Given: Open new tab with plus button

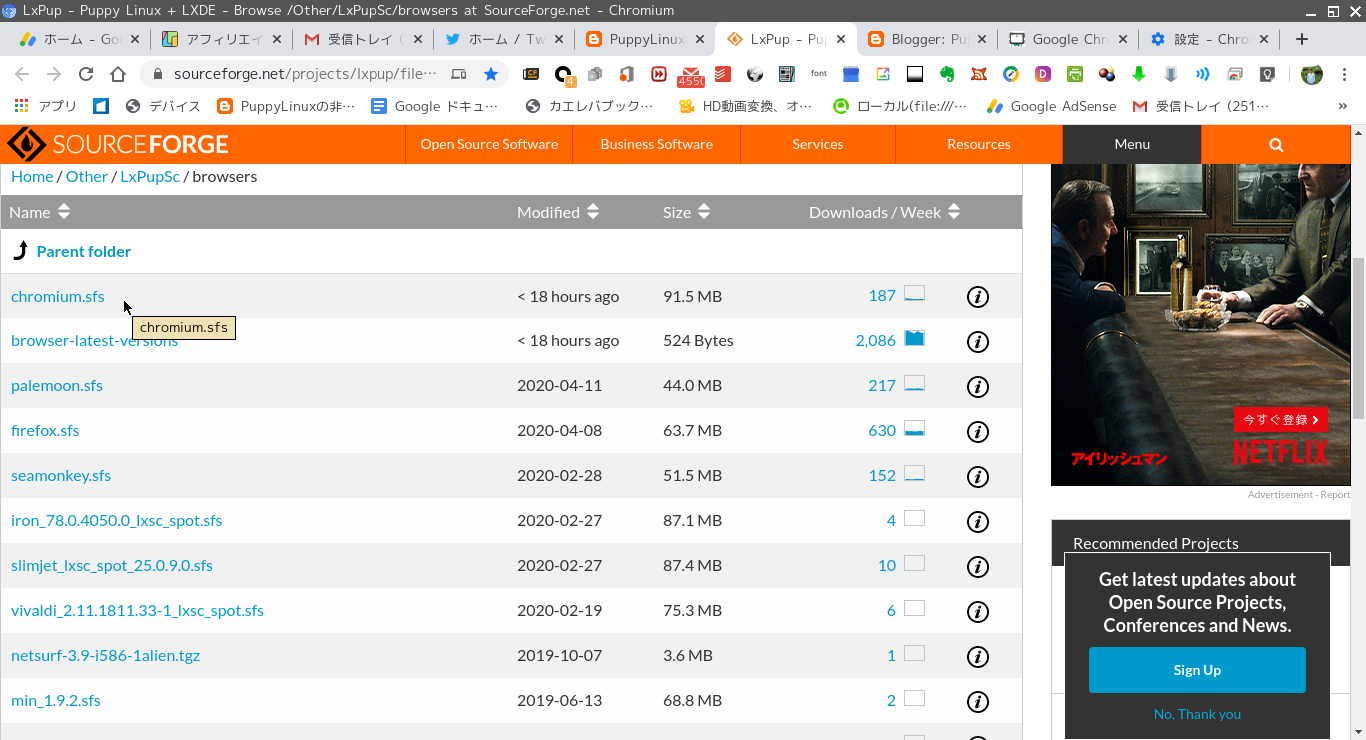Looking at the screenshot, I should click(x=1301, y=39).
